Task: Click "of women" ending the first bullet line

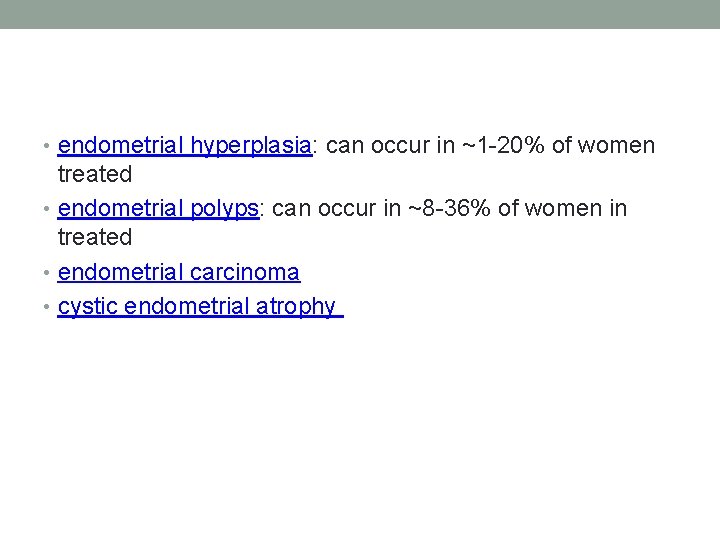Action: tap(603, 146)
